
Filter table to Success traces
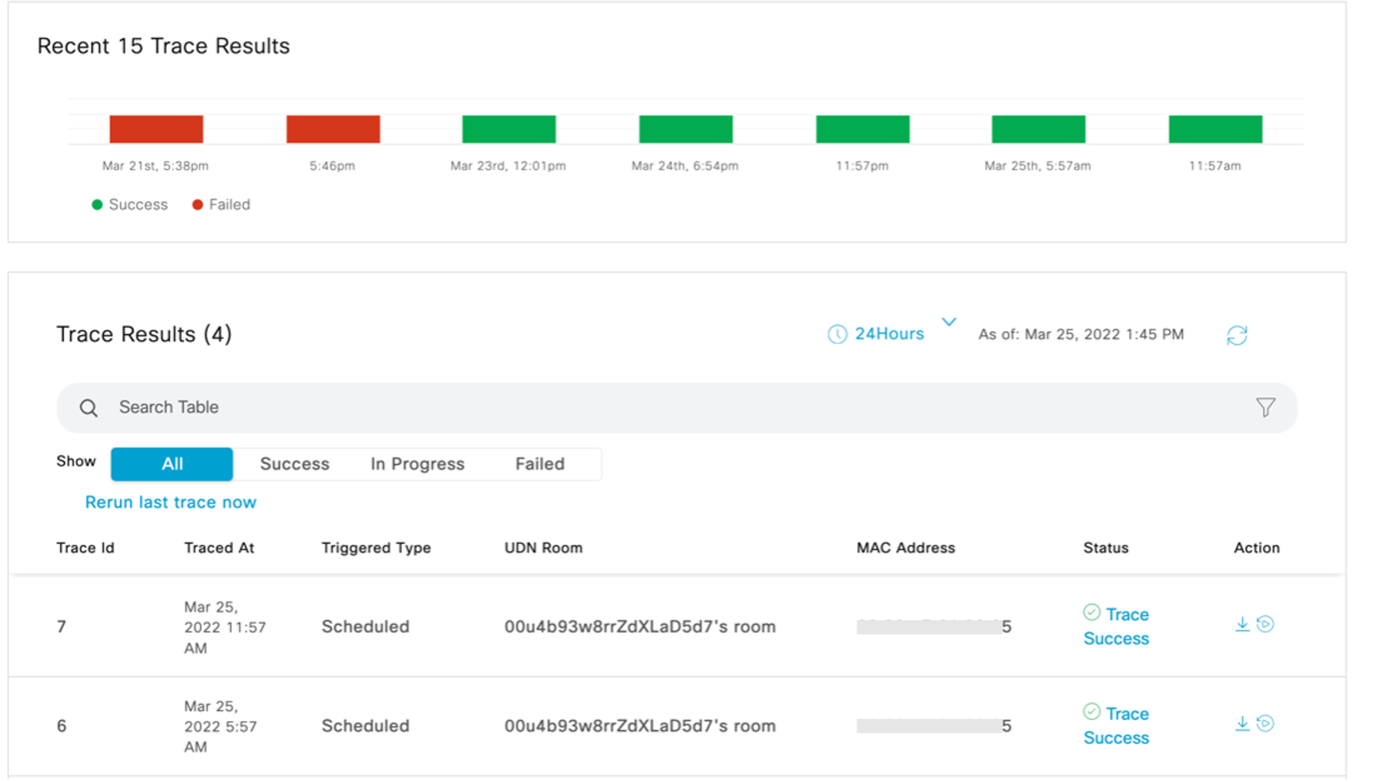pyautogui.click(x=294, y=464)
